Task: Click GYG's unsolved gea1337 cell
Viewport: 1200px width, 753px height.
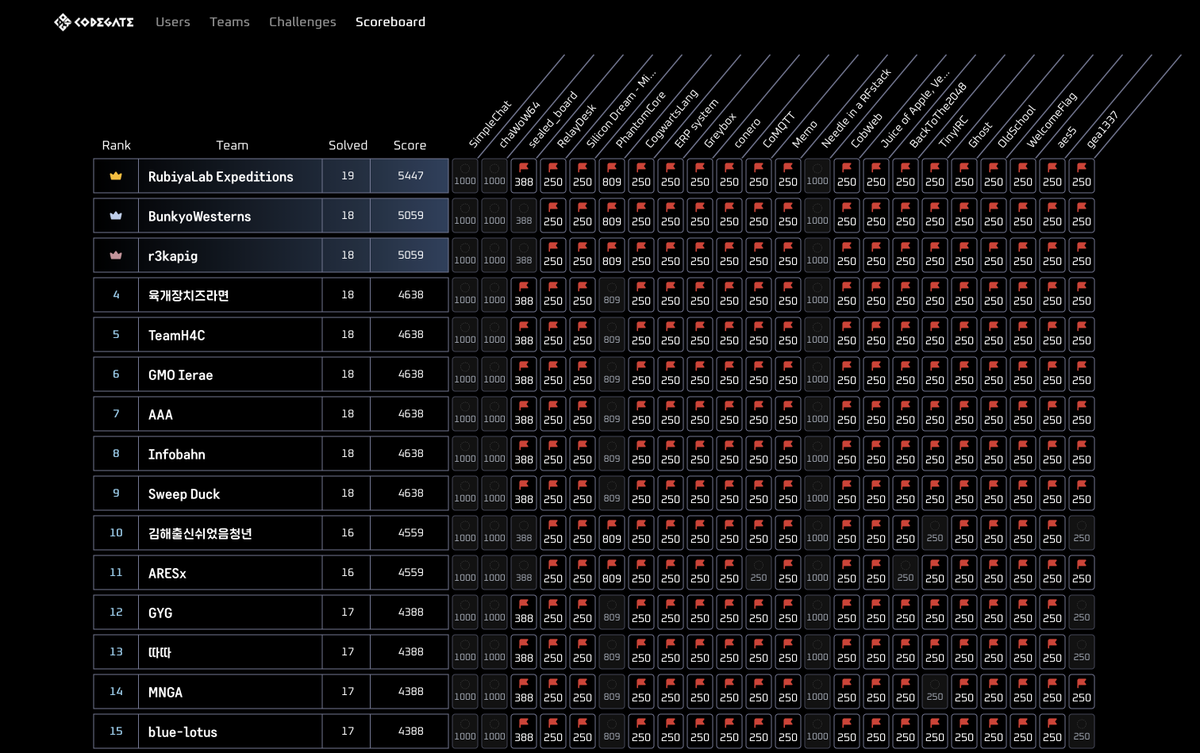Action: 1082,612
